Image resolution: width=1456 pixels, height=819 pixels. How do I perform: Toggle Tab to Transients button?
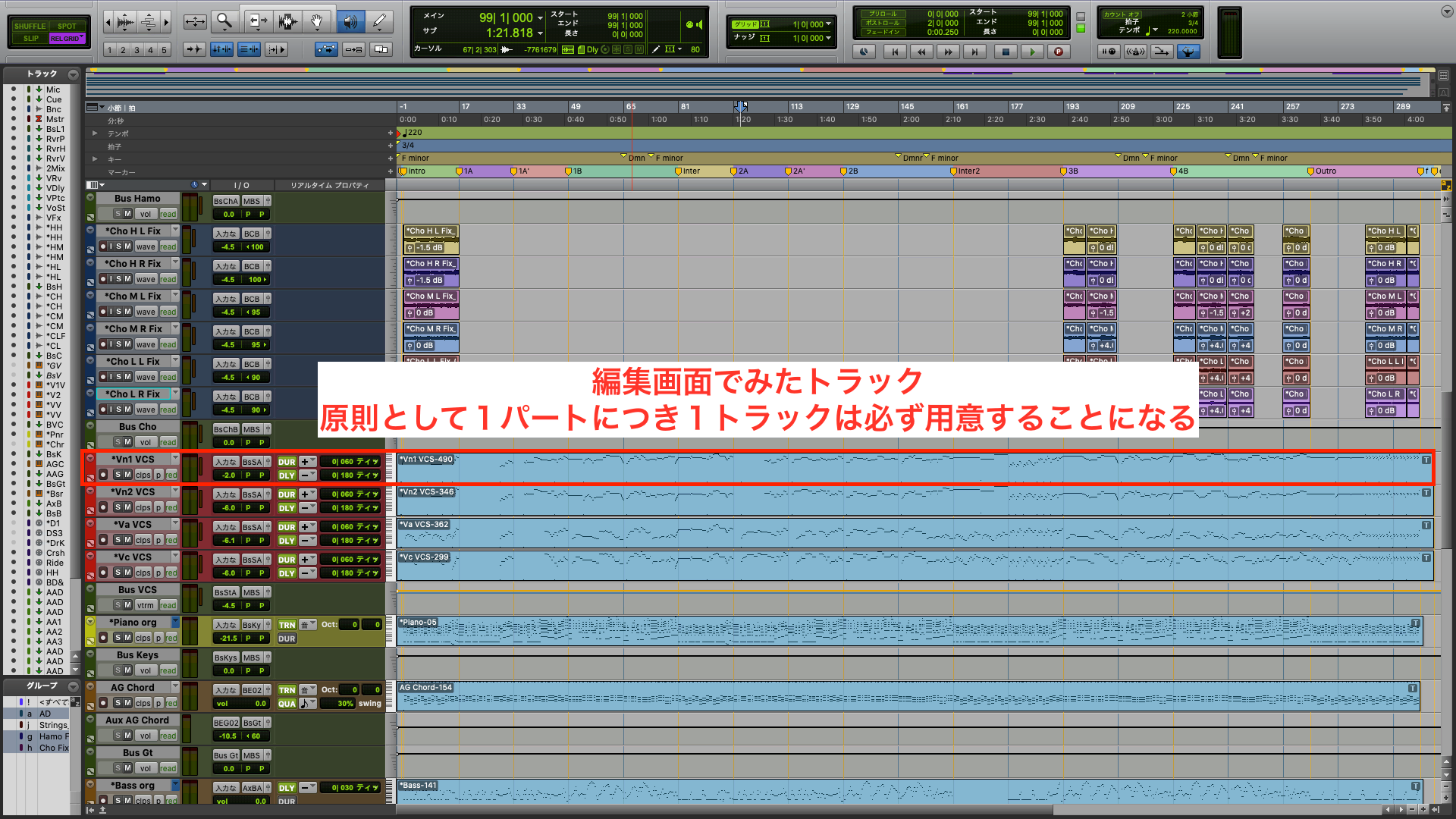(195, 49)
